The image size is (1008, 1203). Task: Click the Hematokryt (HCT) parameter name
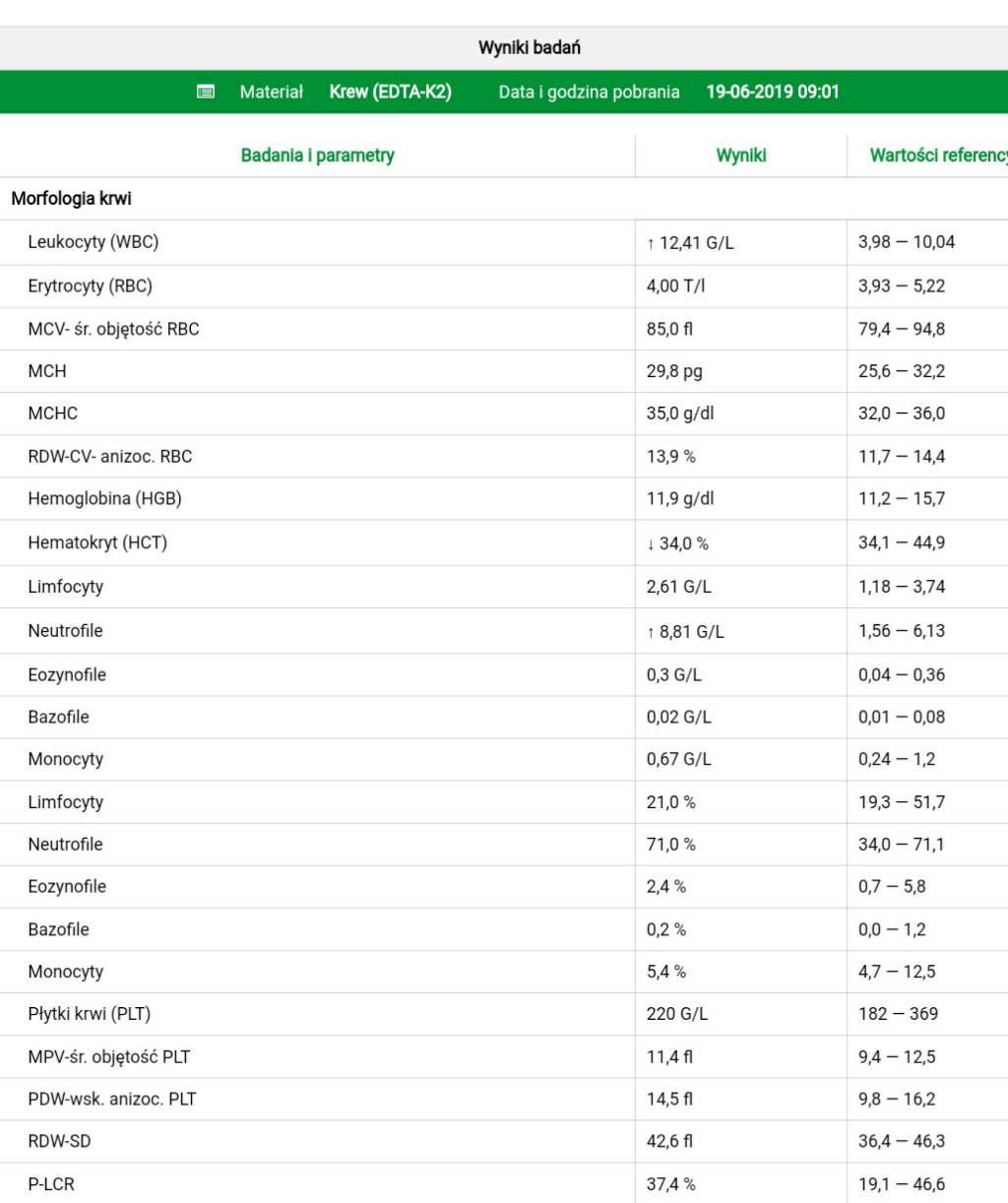coord(96,542)
